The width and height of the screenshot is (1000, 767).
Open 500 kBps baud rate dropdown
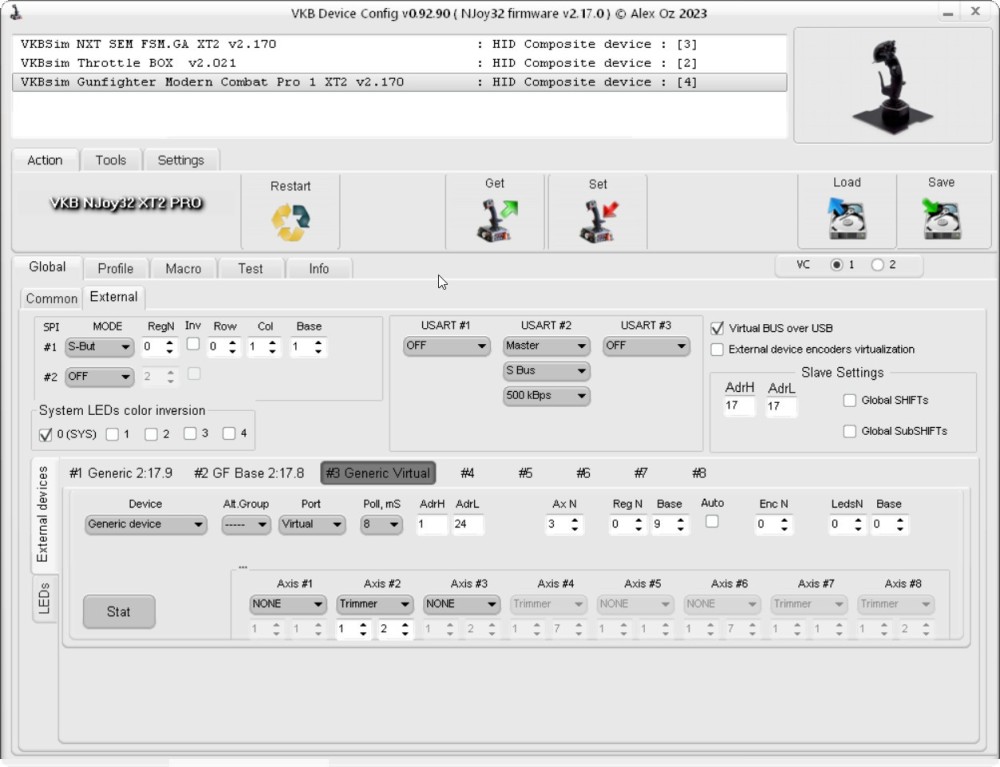tap(546, 395)
